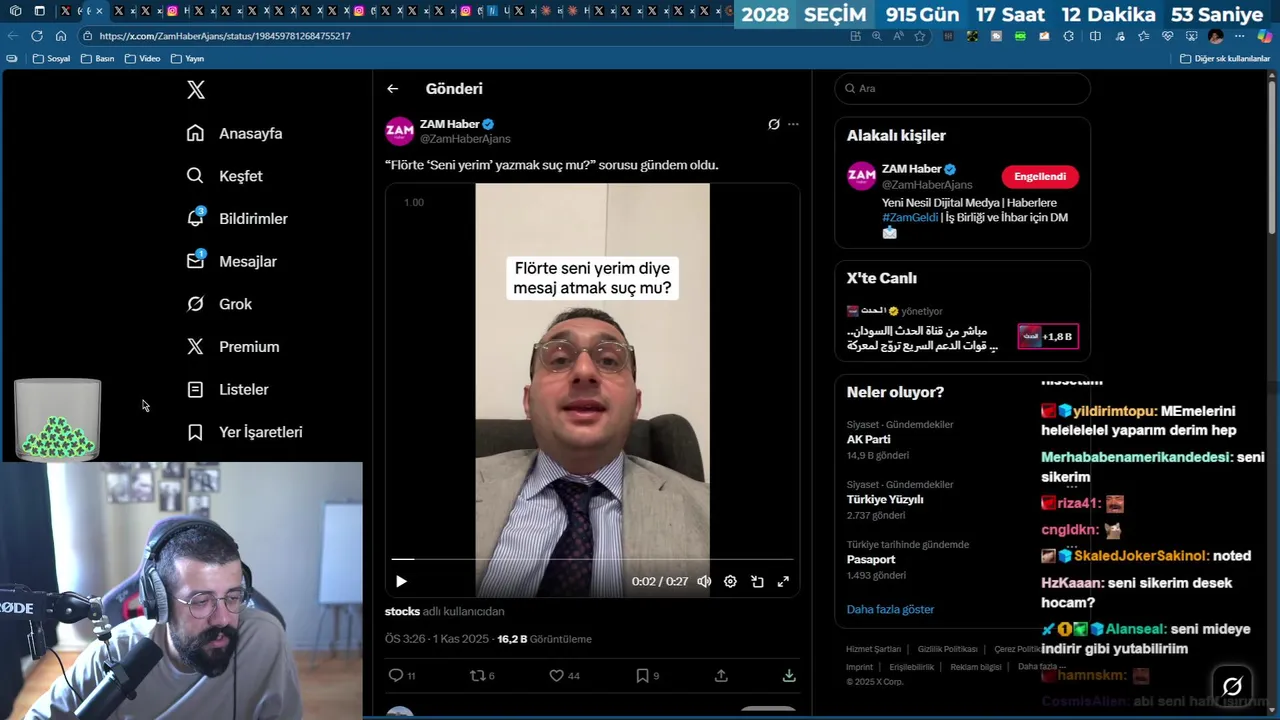Open Reklam bilgisi footer link

pos(976,667)
